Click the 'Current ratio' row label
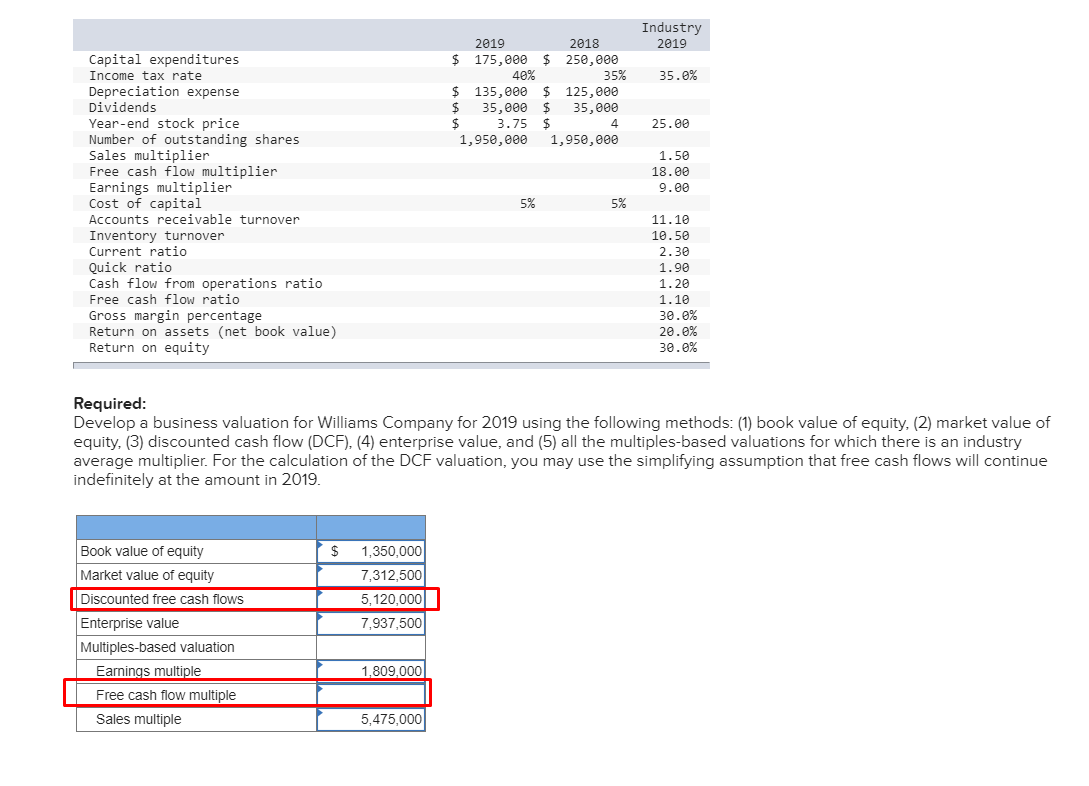Image resolution: width=1089 pixels, height=786 pixels. point(138,251)
